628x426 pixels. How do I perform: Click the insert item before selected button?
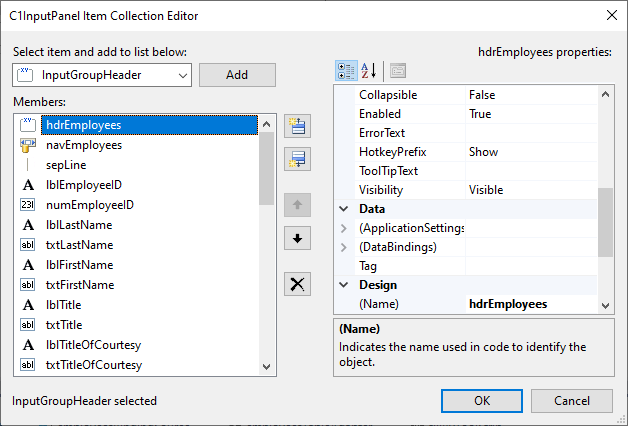click(x=297, y=126)
